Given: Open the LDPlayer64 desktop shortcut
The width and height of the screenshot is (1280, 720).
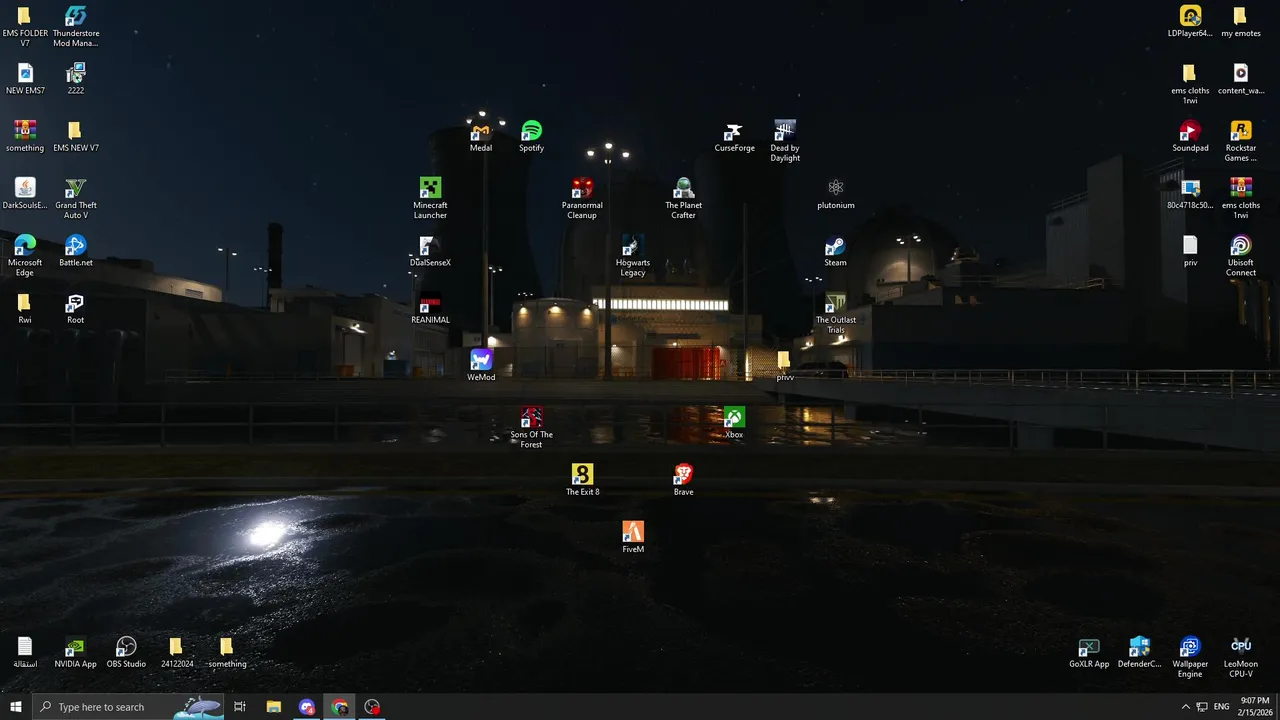Looking at the screenshot, I should coord(1190,22).
